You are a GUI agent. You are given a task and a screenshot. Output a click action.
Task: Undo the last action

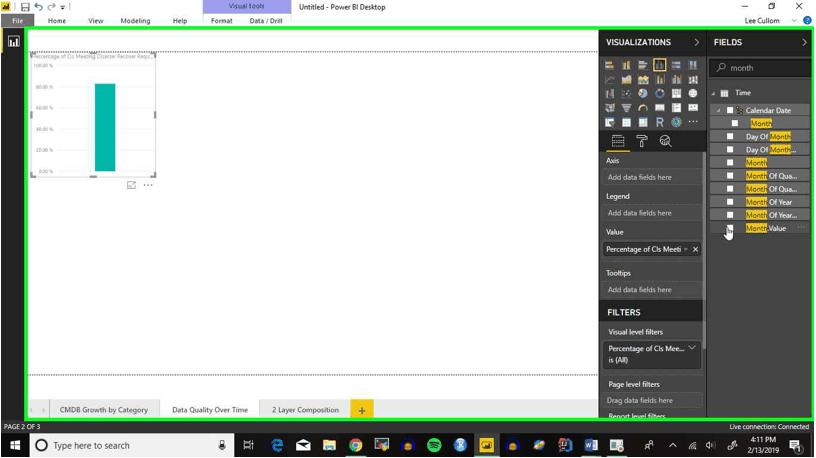click(38, 7)
